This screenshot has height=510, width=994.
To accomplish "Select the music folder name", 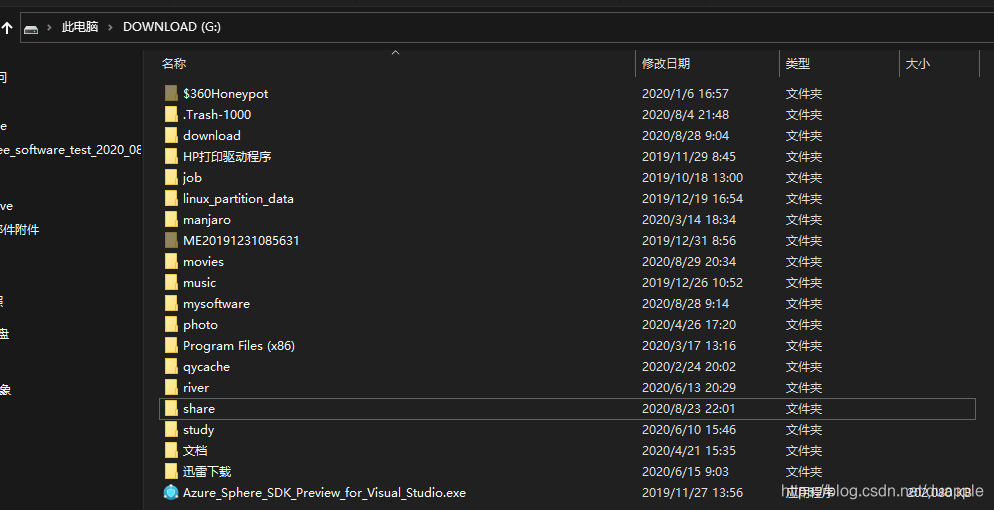I will pyautogui.click(x=200, y=283).
